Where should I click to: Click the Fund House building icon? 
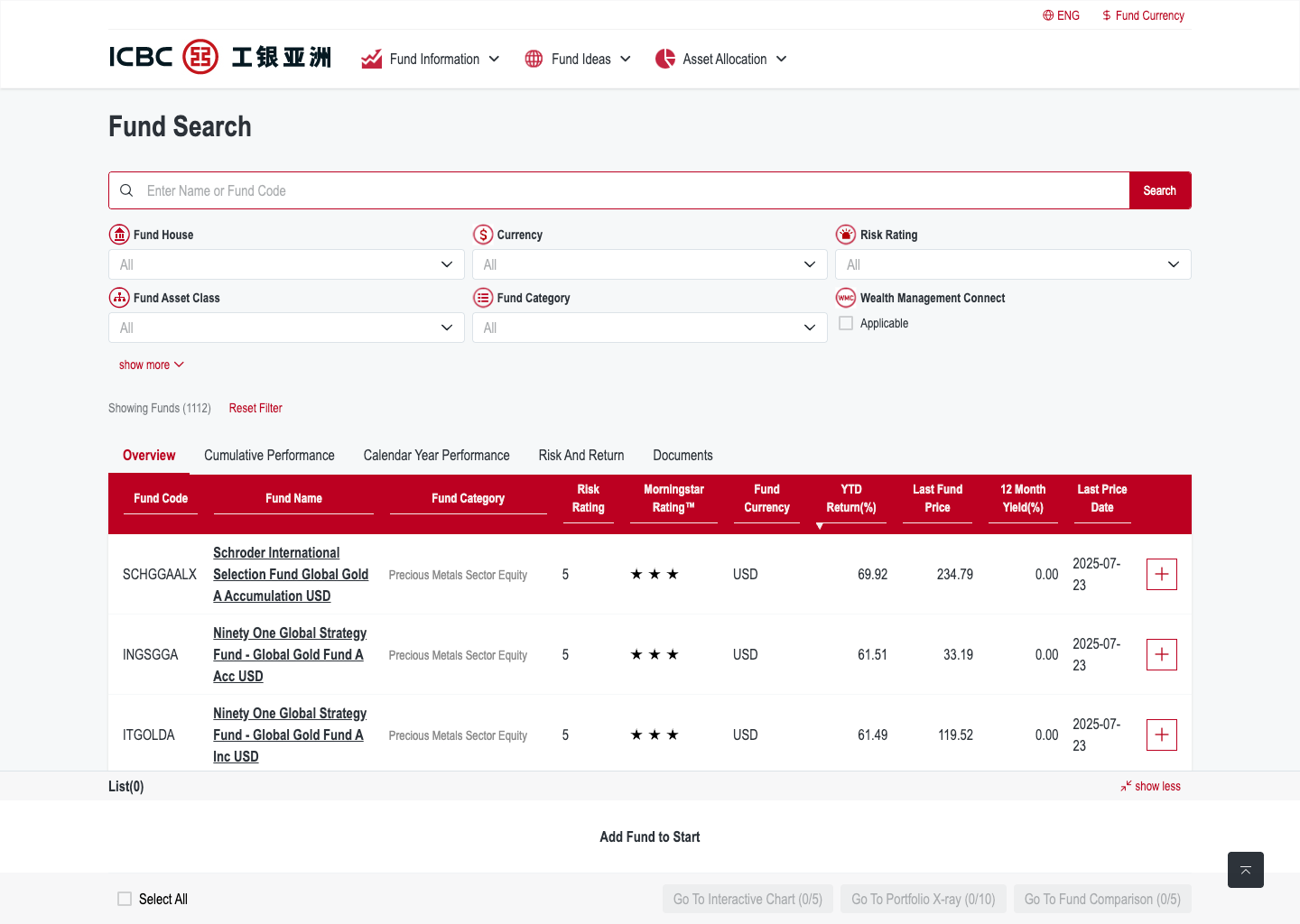[x=119, y=235]
